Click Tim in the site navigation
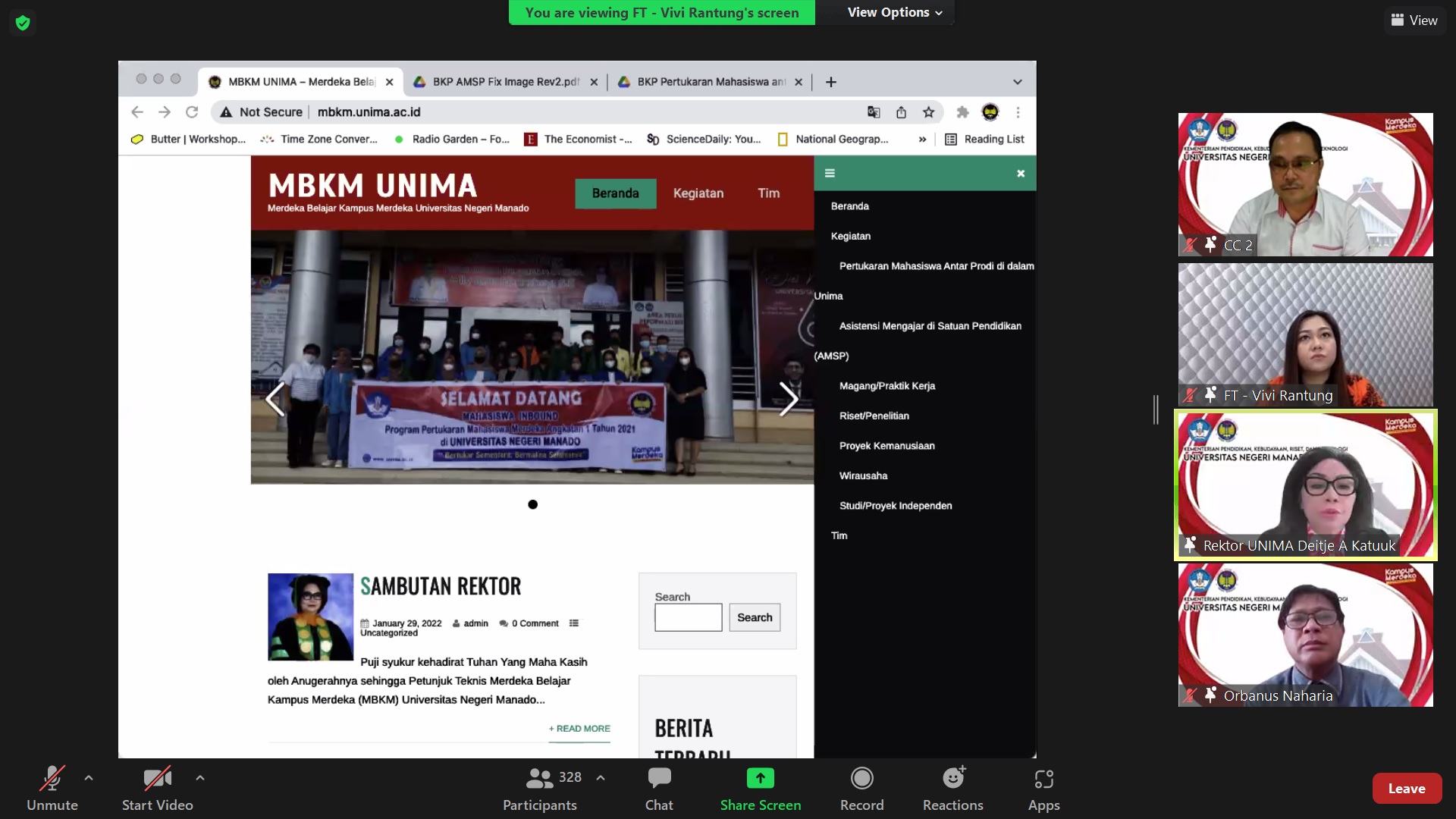1456x819 pixels. 769,193
